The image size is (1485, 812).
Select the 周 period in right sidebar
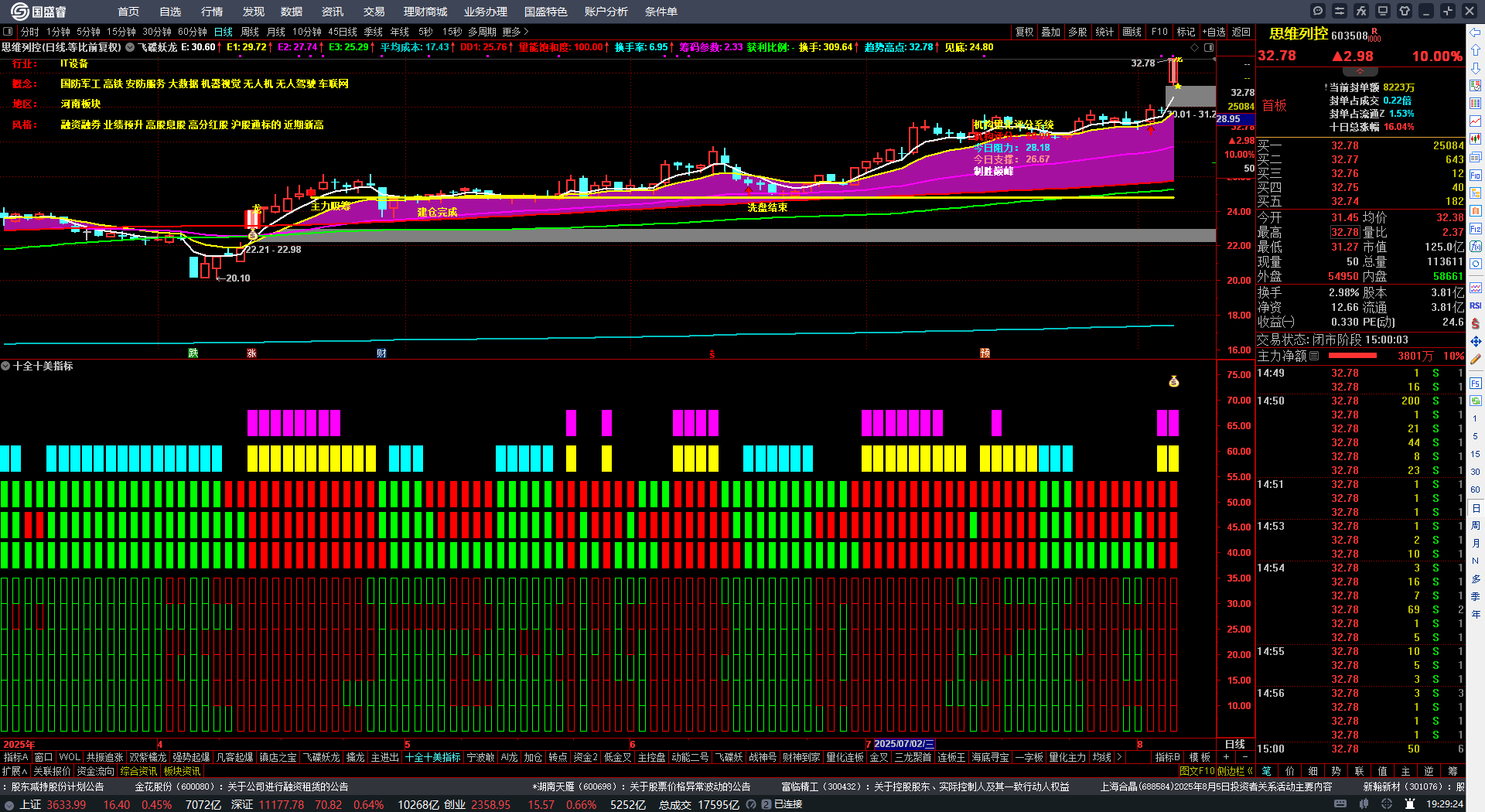pos(1476,526)
